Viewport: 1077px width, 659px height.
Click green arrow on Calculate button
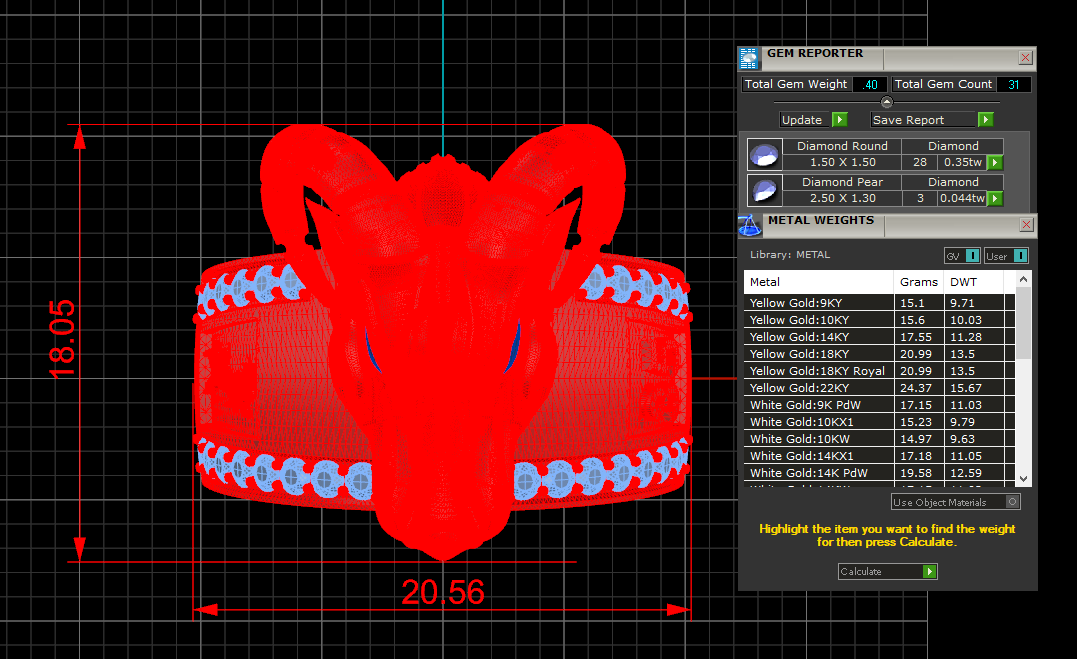[x=930, y=572]
